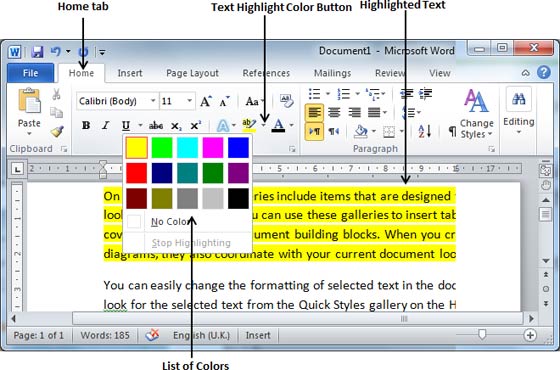The width and height of the screenshot is (560, 370).
Task: Click the Text Highlight Color pen icon
Action: [249, 125]
